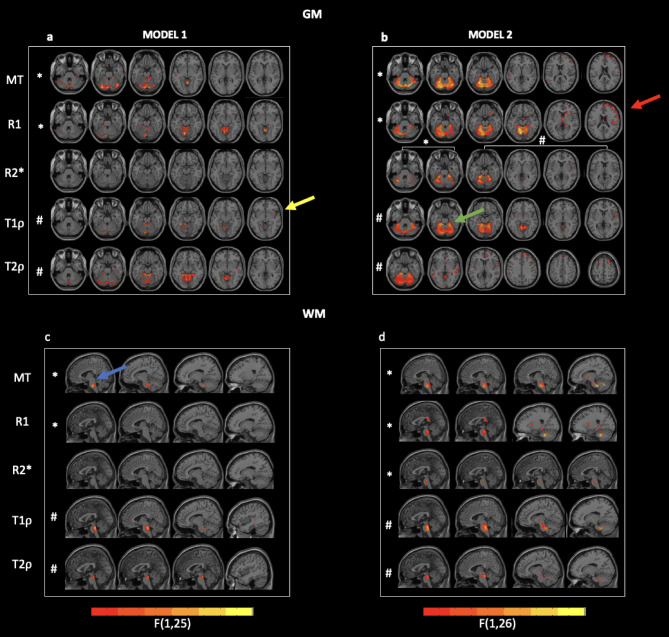Viewport: 669px width, 637px height.
Task: Open the second T1ρ sagittal slice in panel c
Action: pyautogui.click(x=144, y=516)
